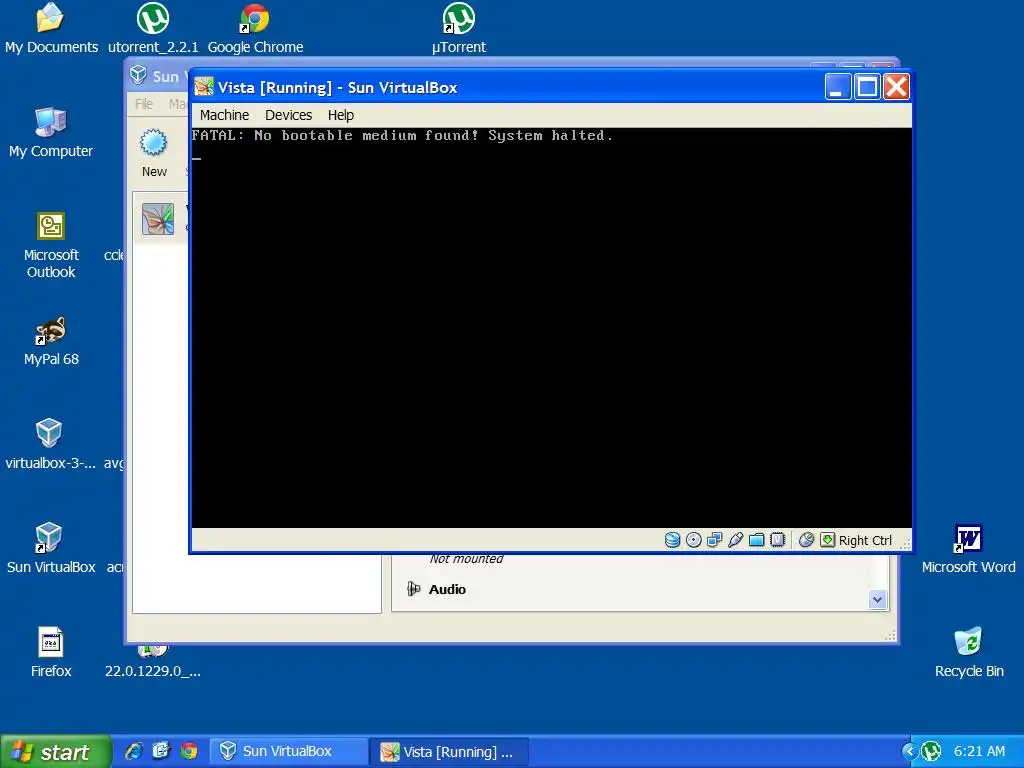The width and height of the screenshot is (1024, 768).
Task: Launch Internet Explorer from the quick launch bar
Action: (134, 752)
